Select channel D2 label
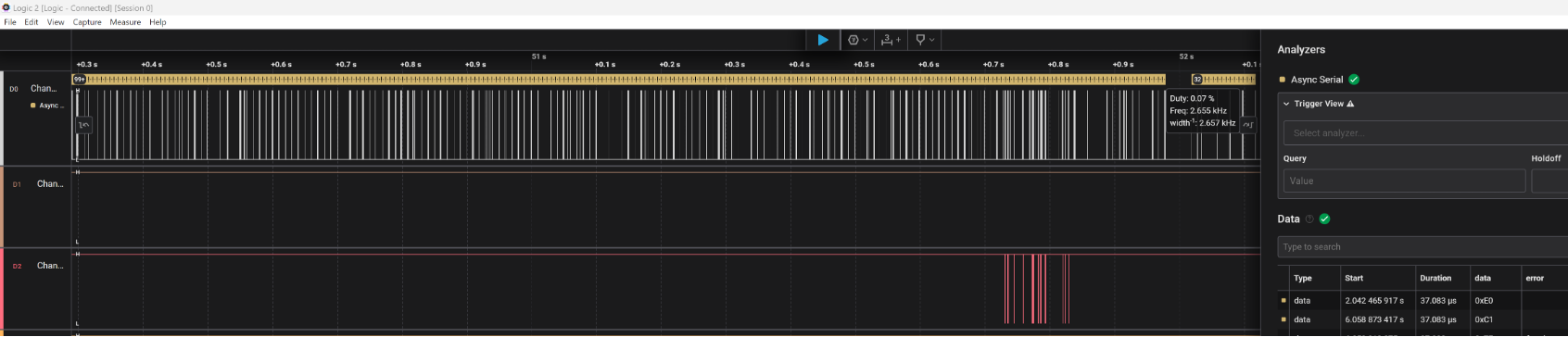This screenshot has width=1568, height=337. click(x=17, y=267)
